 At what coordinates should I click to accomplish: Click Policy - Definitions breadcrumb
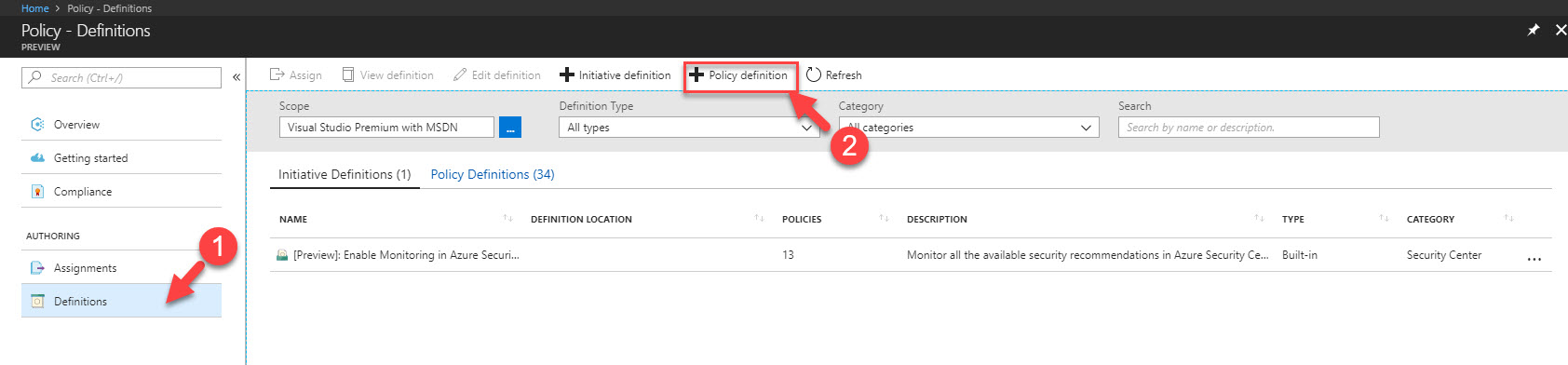pyautogui.click(x=109, y=8)
